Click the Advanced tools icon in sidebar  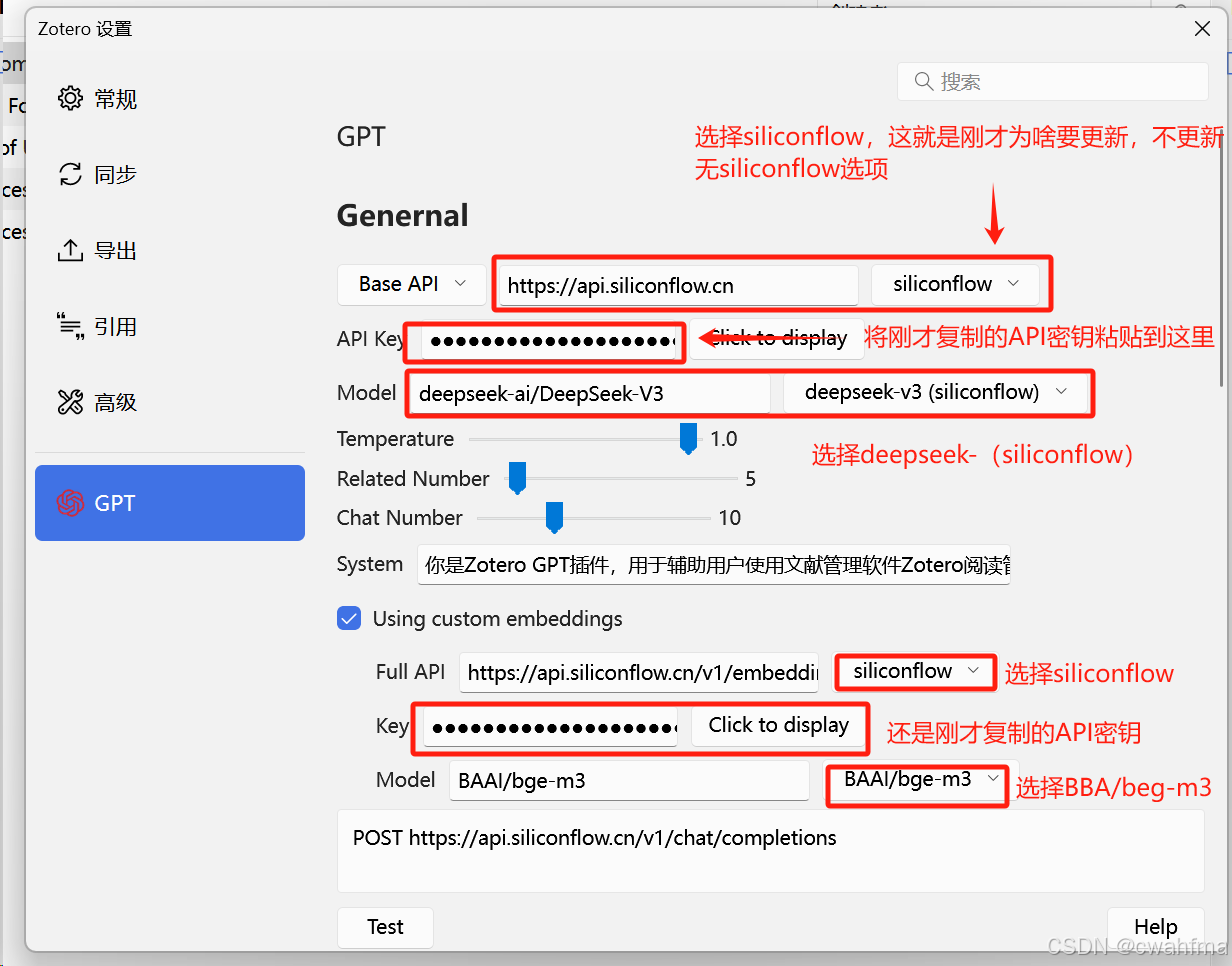point(70,403)
